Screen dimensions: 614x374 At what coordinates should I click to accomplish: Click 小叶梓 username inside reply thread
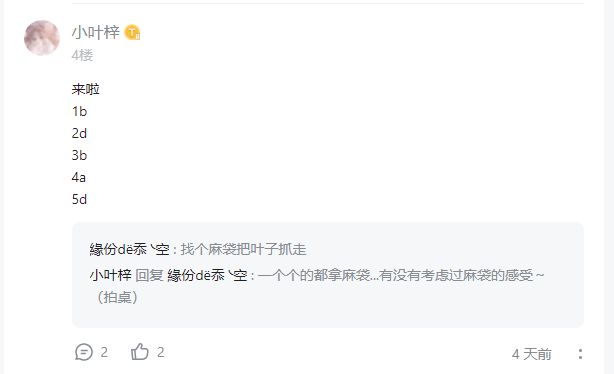point(110,275)
